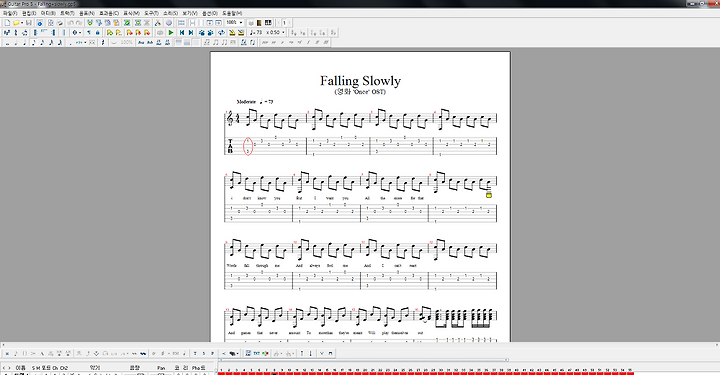Create a new score file
720x375 pixels.
7,22
